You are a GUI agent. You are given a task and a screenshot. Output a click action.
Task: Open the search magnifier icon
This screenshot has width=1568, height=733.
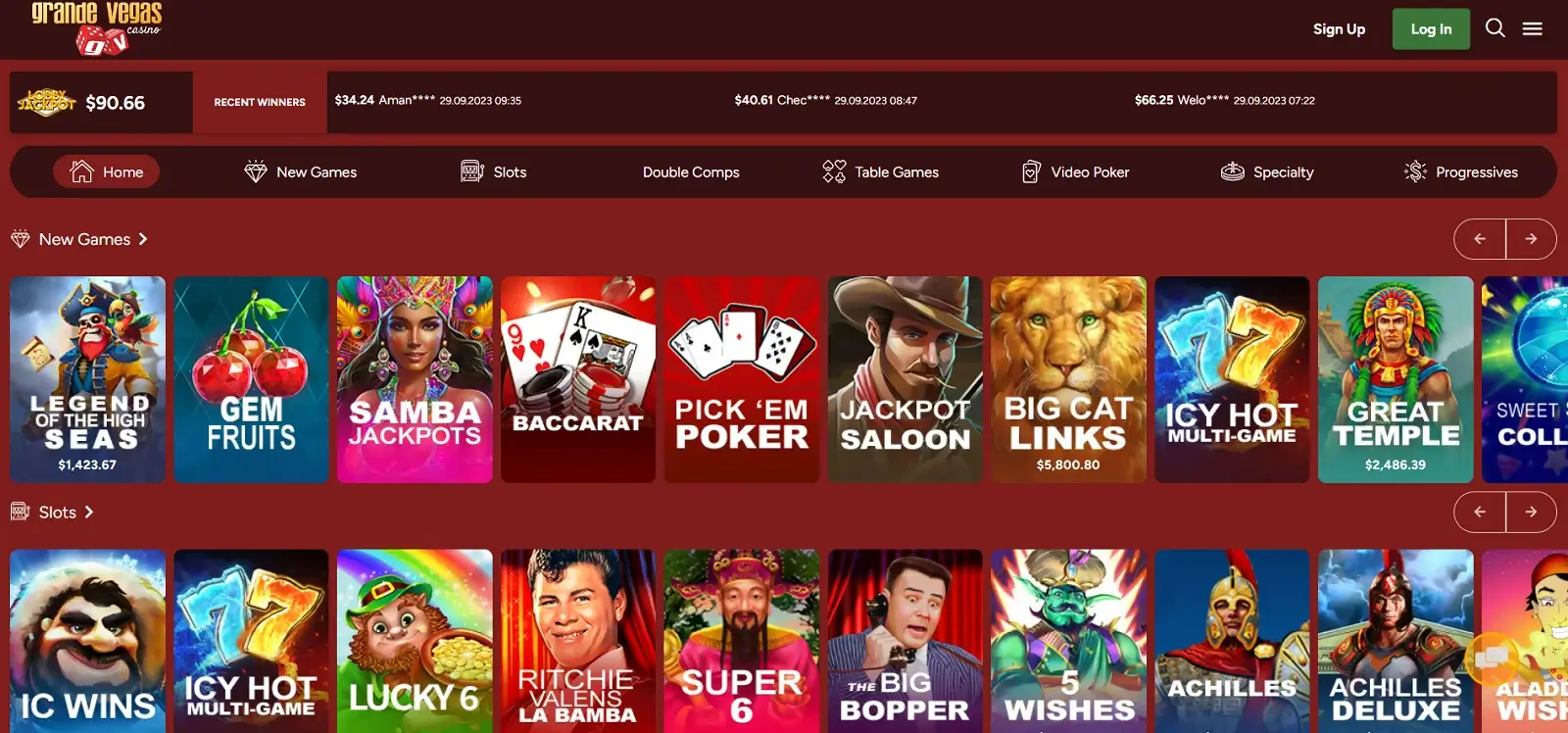pyautogui.click(x=1495, y=28)
